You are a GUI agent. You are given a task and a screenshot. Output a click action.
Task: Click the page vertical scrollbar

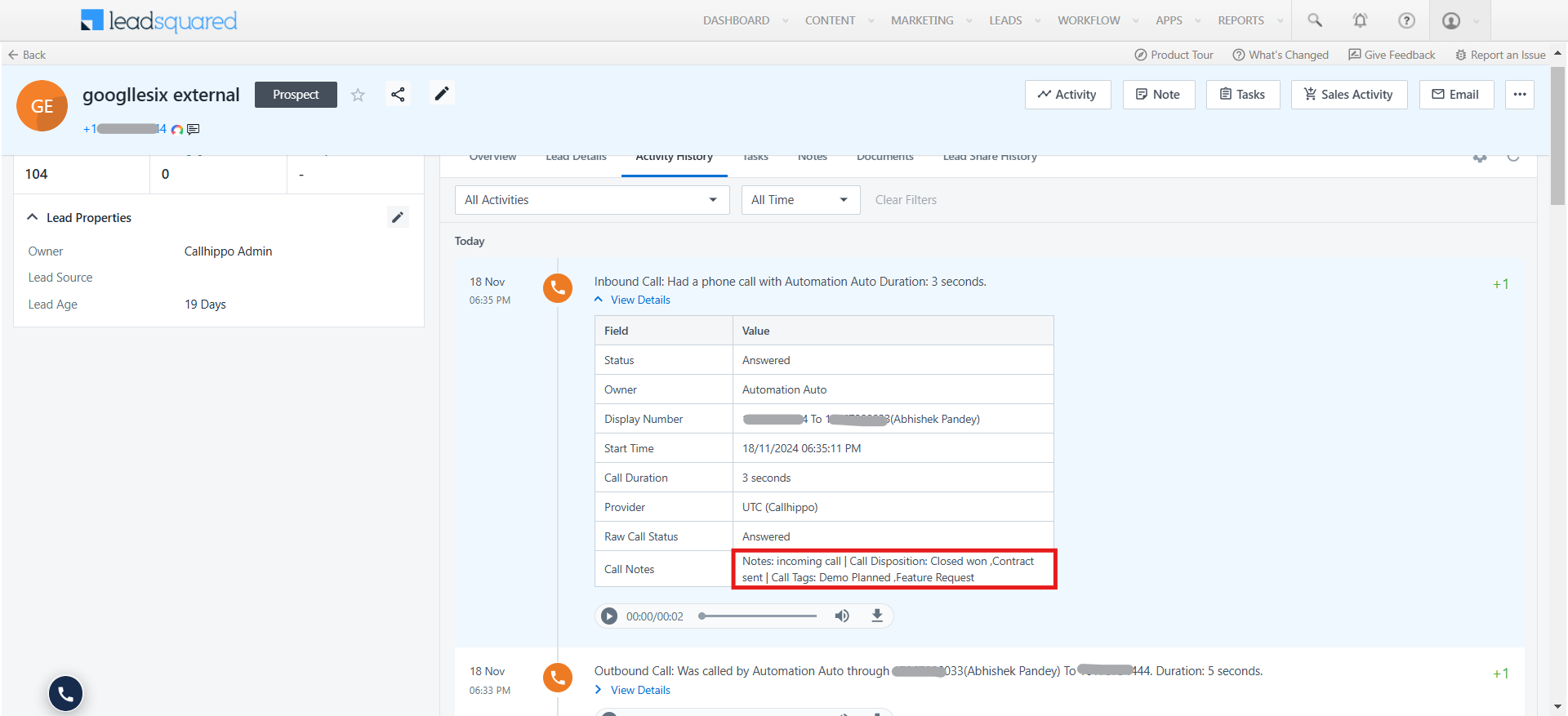(x=1557, y=135)
